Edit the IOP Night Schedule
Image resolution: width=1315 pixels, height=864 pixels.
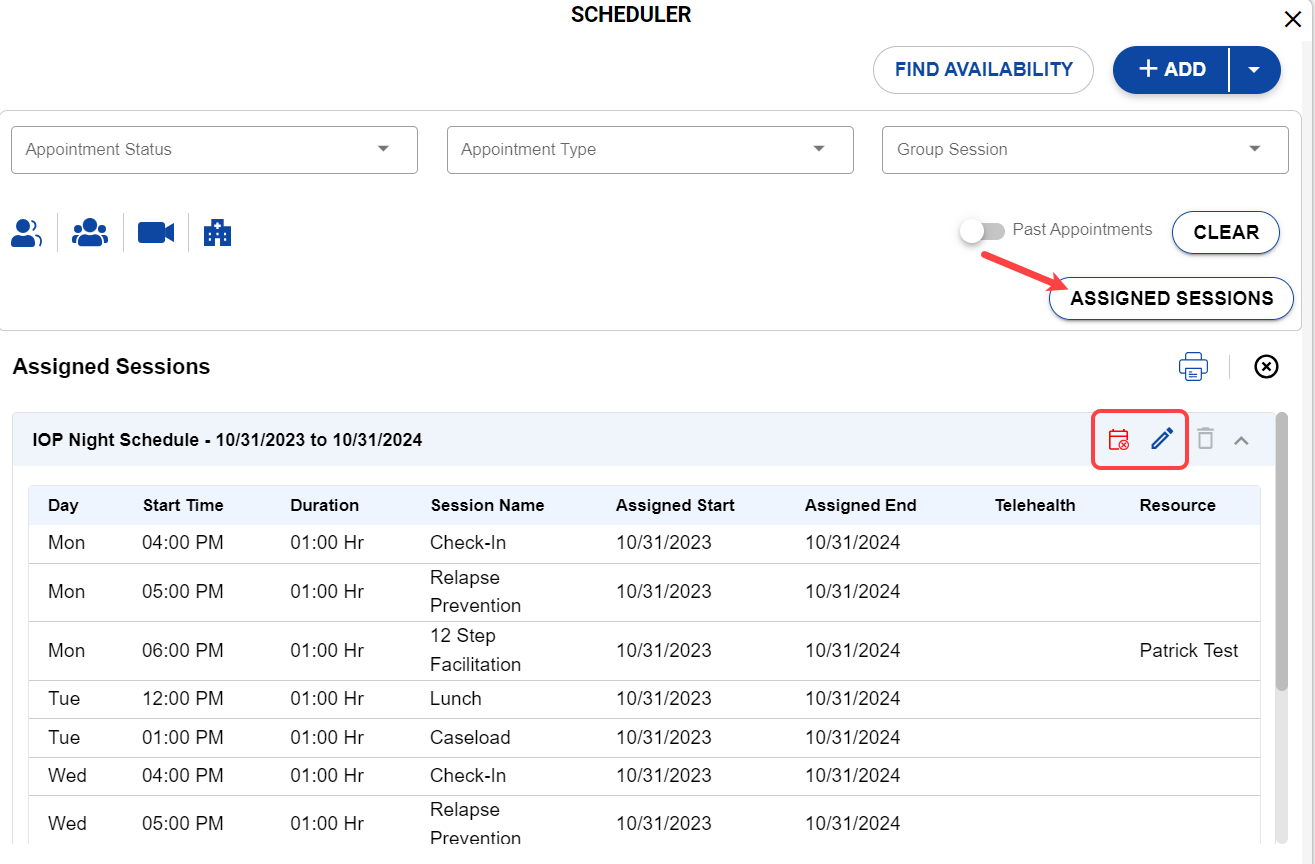pos(1161,439)
